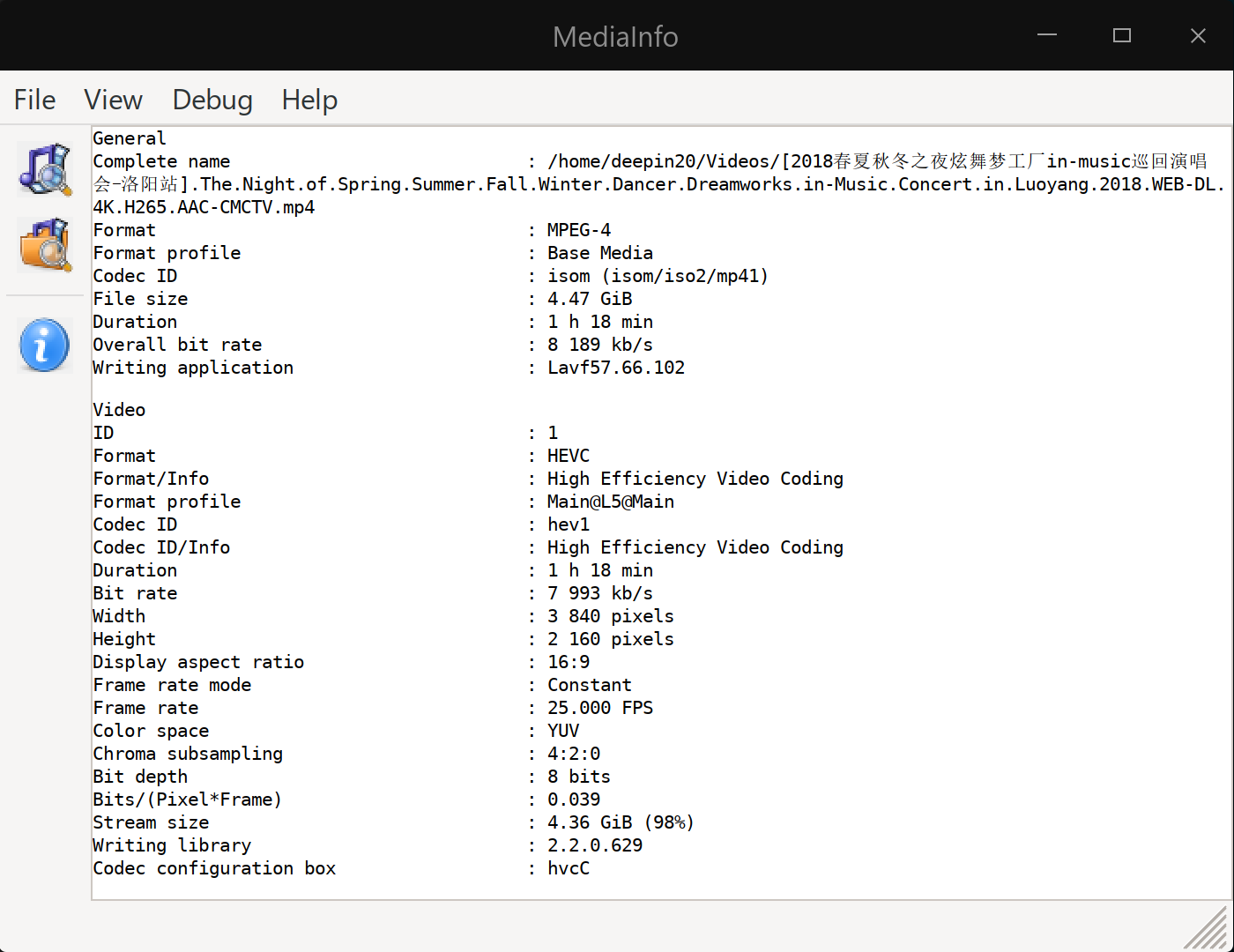Minimize the MediaInfo window
Screen dimensions: 1234x952
(x=1047, y=35)
